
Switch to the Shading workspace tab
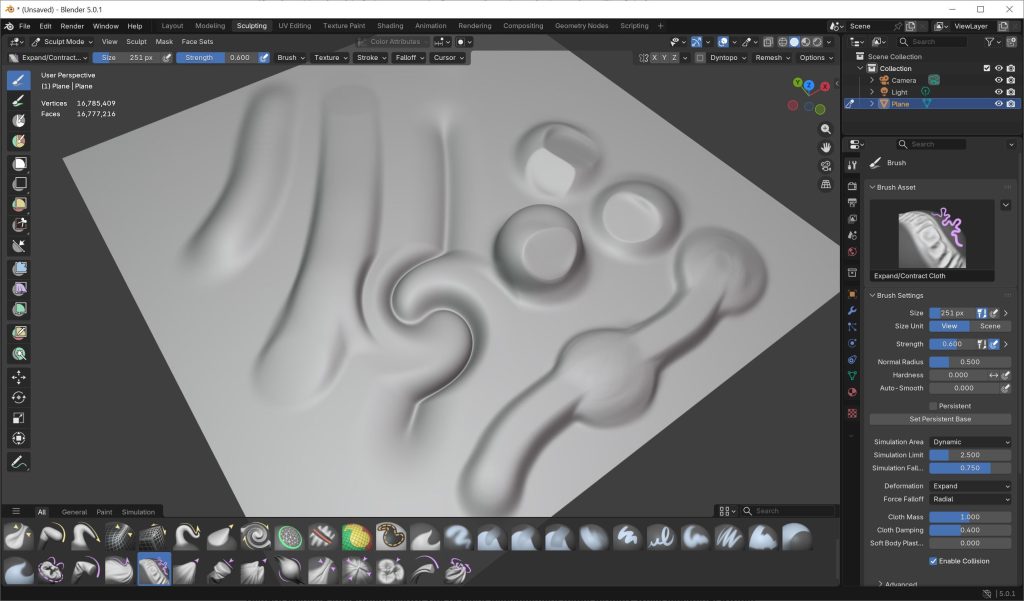coord(390,25)
